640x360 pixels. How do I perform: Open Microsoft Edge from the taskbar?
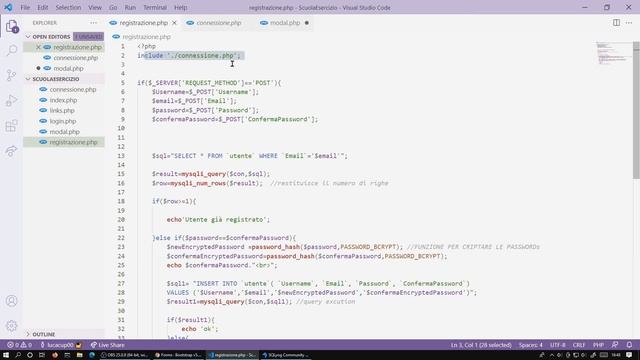coord(92,355)
